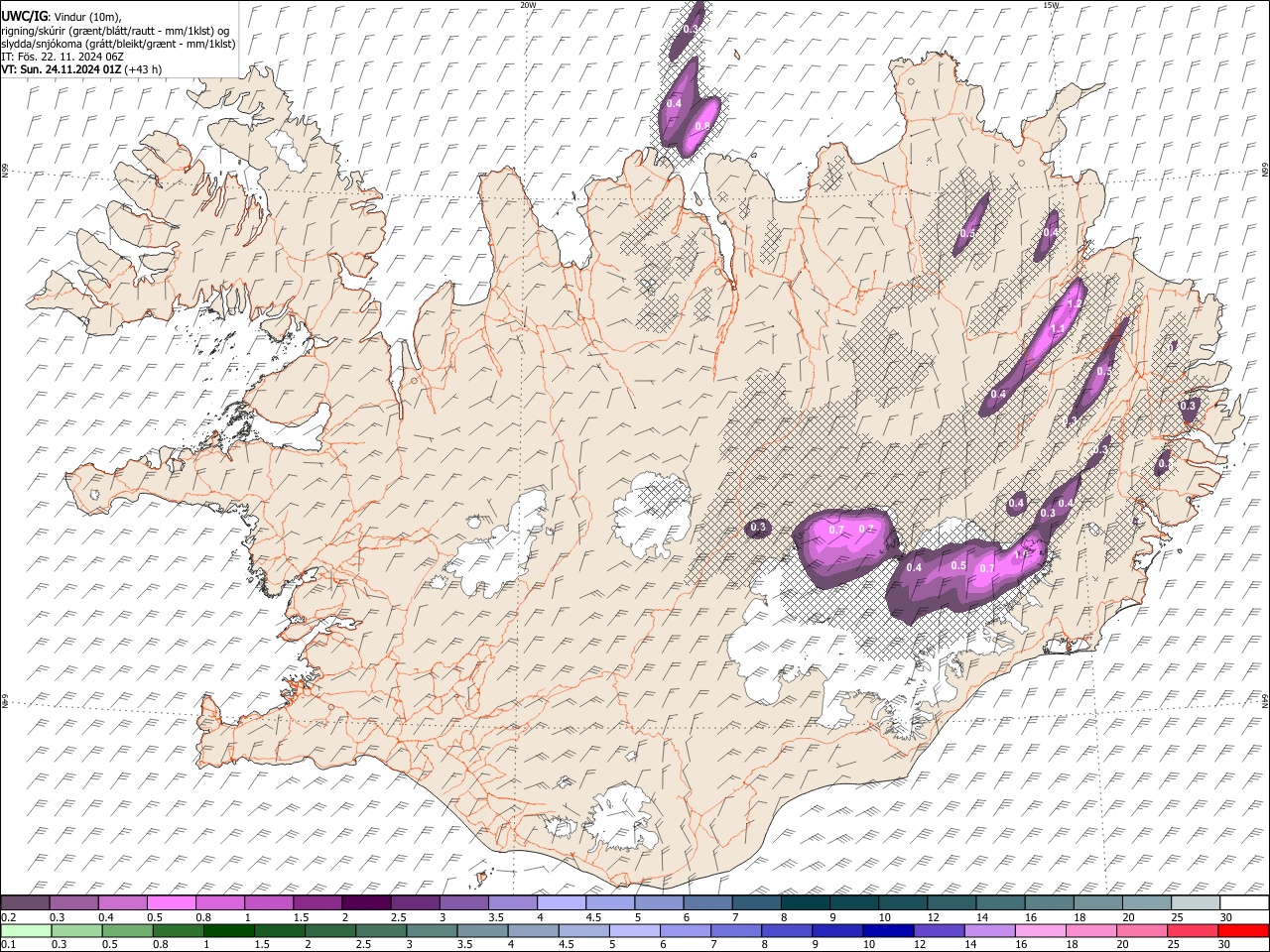This screenshot has height=952, width=1270.
Task: Click the 'slydda/snjókoma' legend description line
Action: point(119,44)
